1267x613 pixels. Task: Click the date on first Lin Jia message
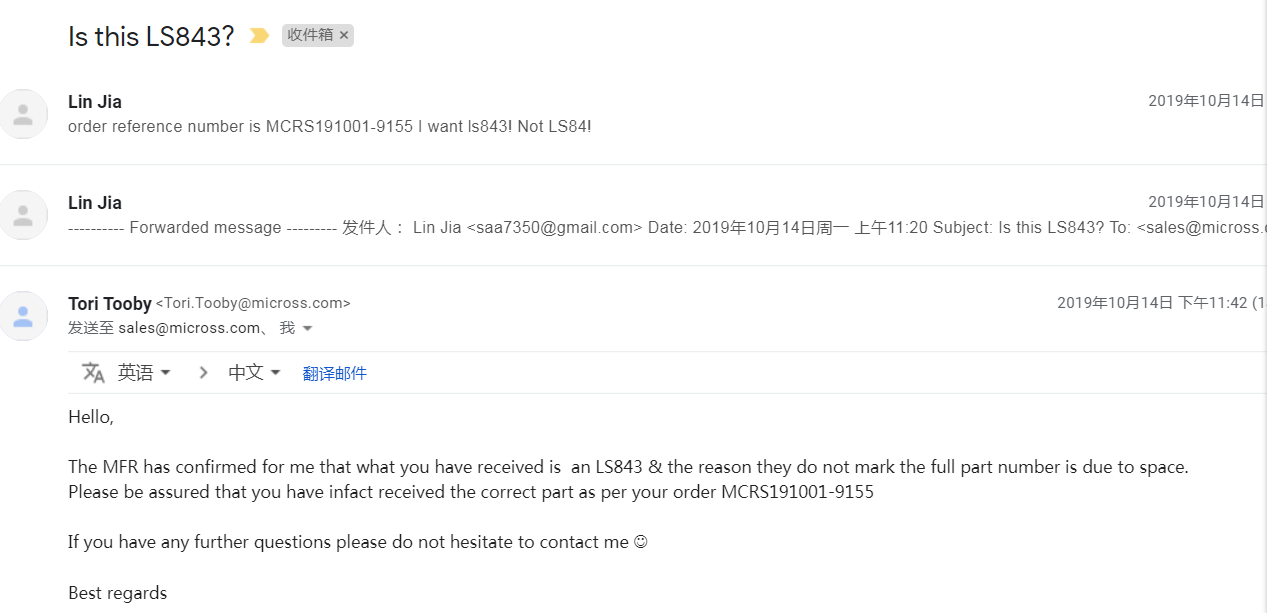pos(1207,101)
